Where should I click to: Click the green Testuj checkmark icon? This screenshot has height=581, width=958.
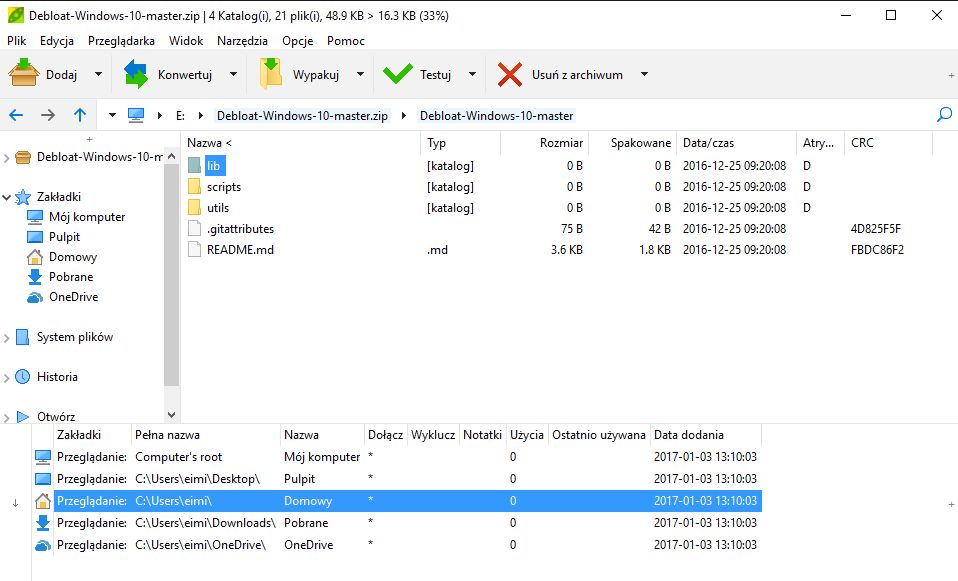(x=398, y=75)
